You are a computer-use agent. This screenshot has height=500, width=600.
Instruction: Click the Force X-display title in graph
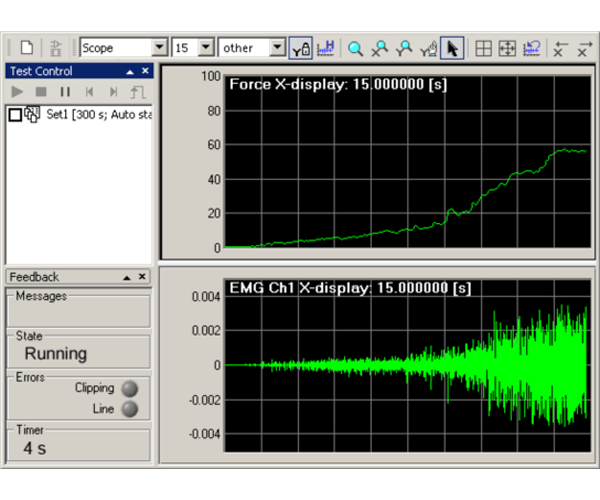click(x=338, y=84)
